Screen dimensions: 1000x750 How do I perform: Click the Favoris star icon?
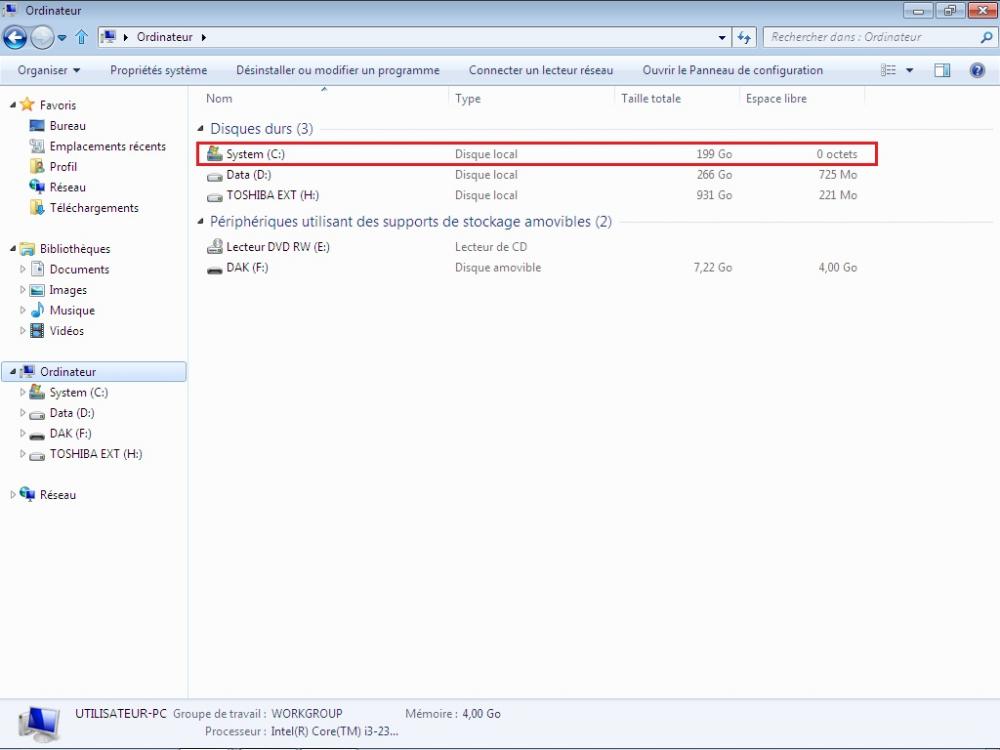pyautogui.click(x=27, y=104)
